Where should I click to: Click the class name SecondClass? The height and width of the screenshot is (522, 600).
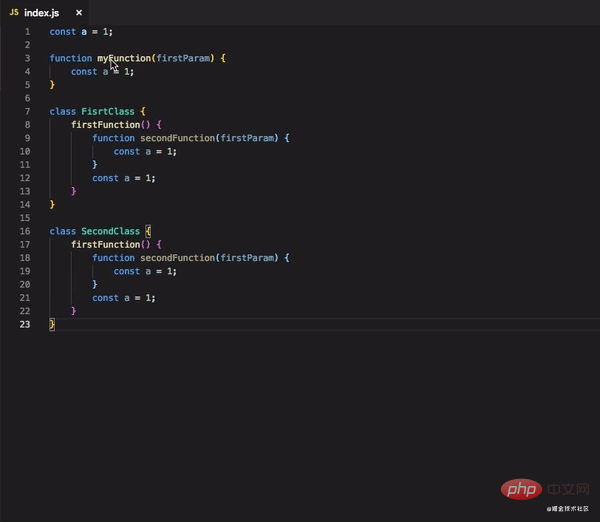(x=111, y=231)
